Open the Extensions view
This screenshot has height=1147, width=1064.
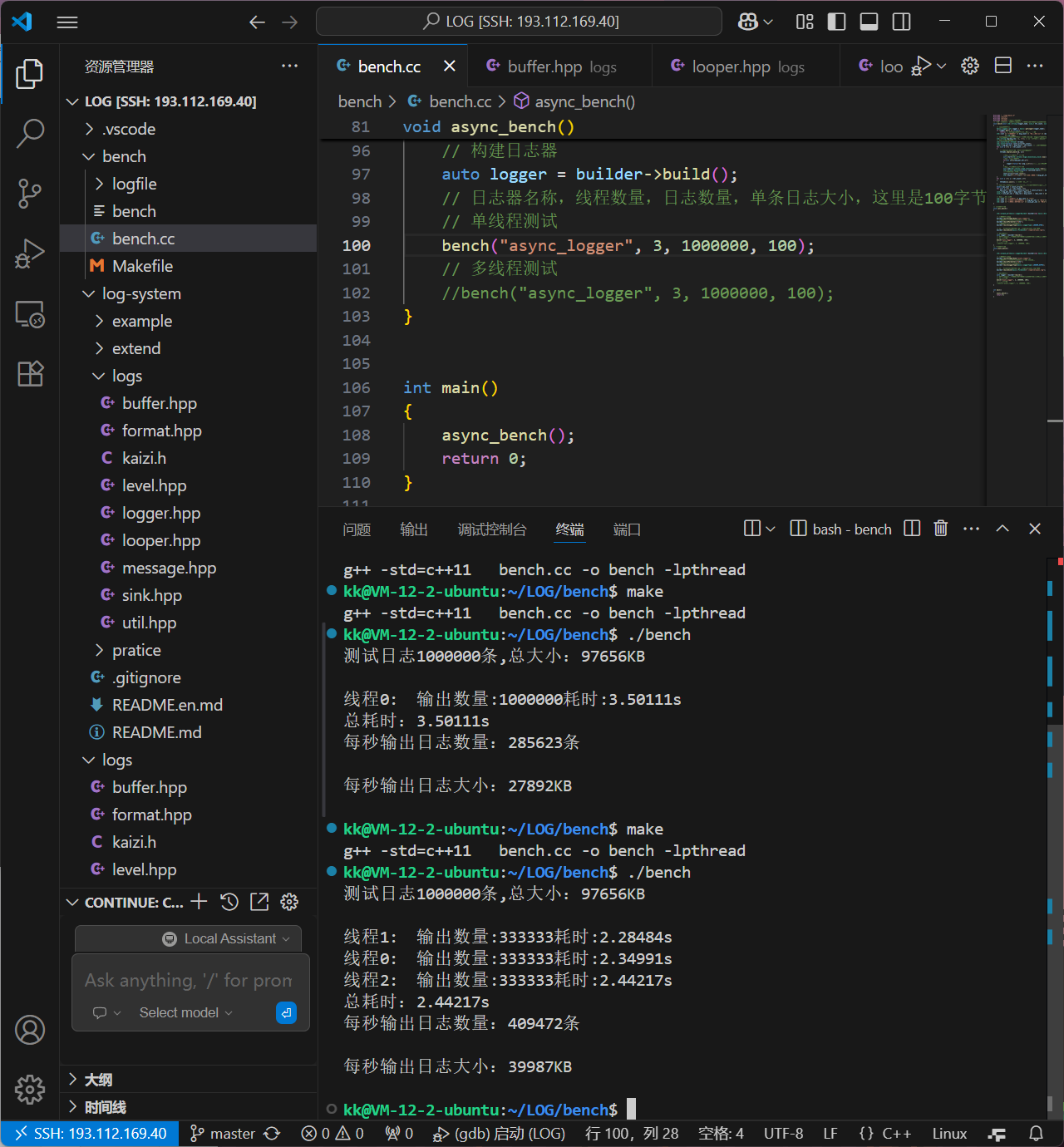coord(30,374)
